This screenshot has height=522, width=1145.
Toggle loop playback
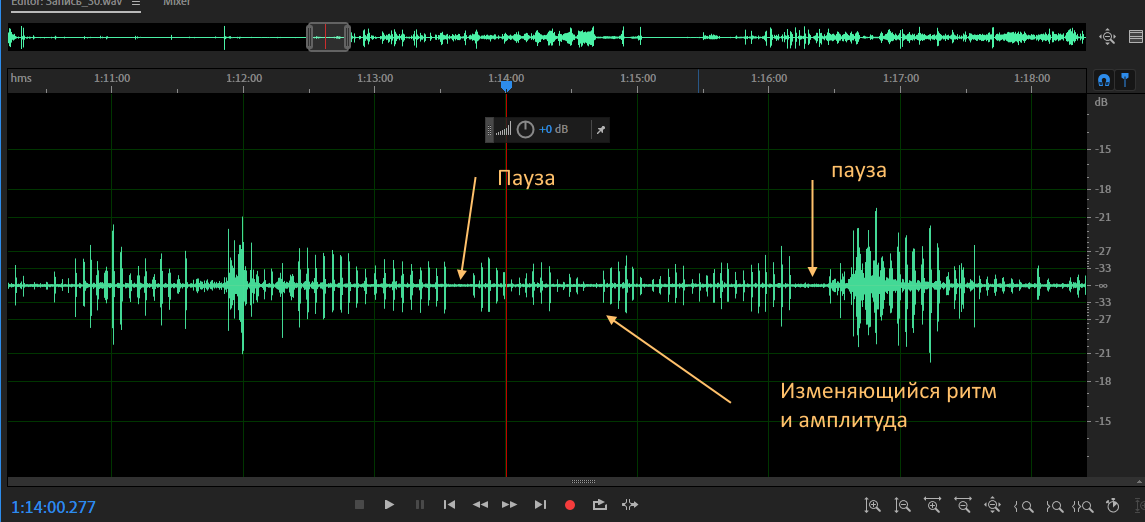point(600,504)
